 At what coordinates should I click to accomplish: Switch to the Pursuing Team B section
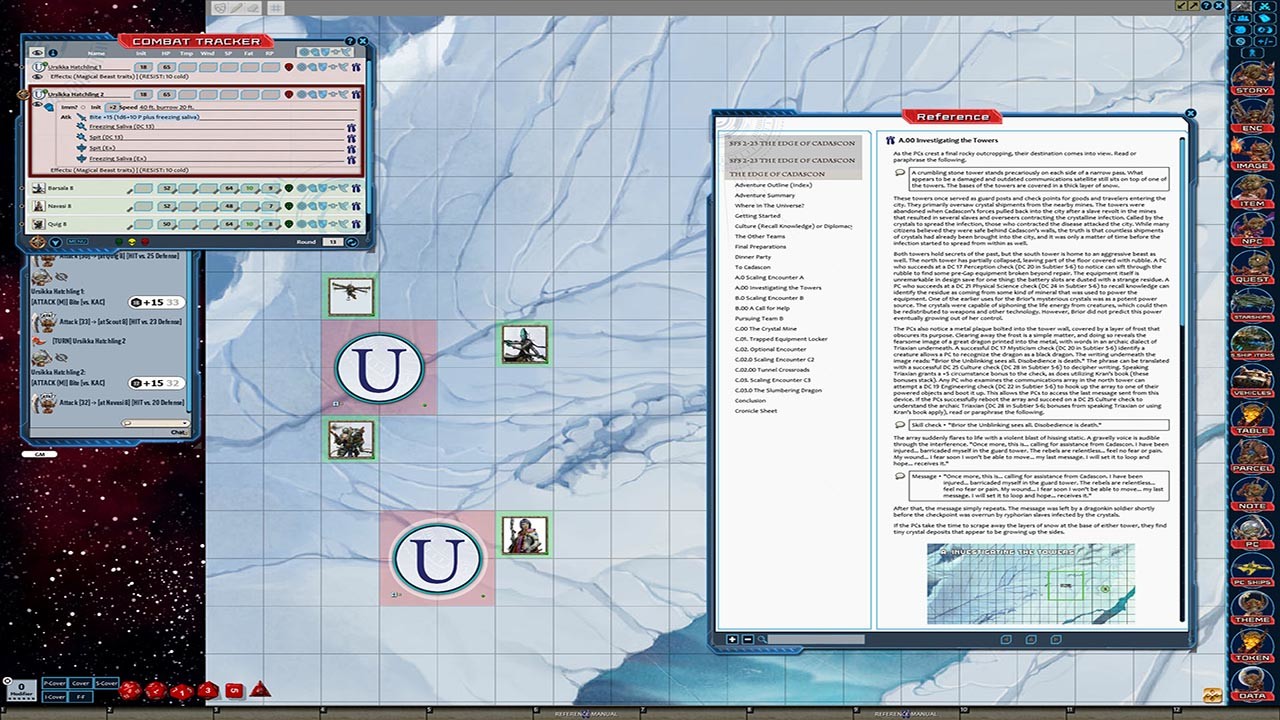758,319
